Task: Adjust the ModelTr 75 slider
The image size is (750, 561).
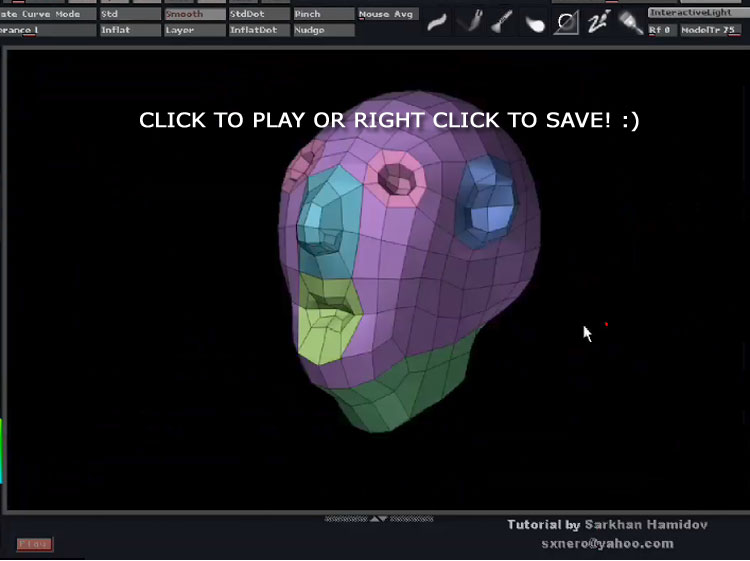Action: pos(709,30)
